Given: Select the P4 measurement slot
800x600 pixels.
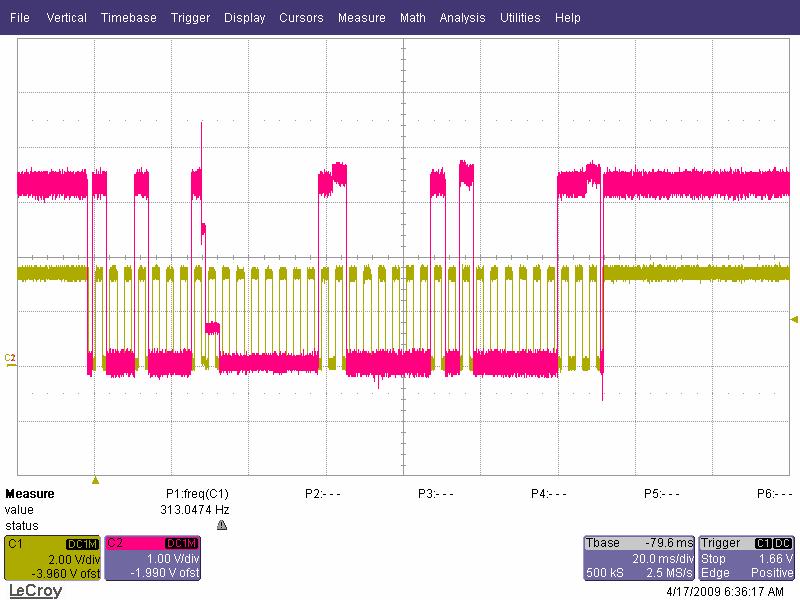Looking at the screenshot, I should point(549,494).
